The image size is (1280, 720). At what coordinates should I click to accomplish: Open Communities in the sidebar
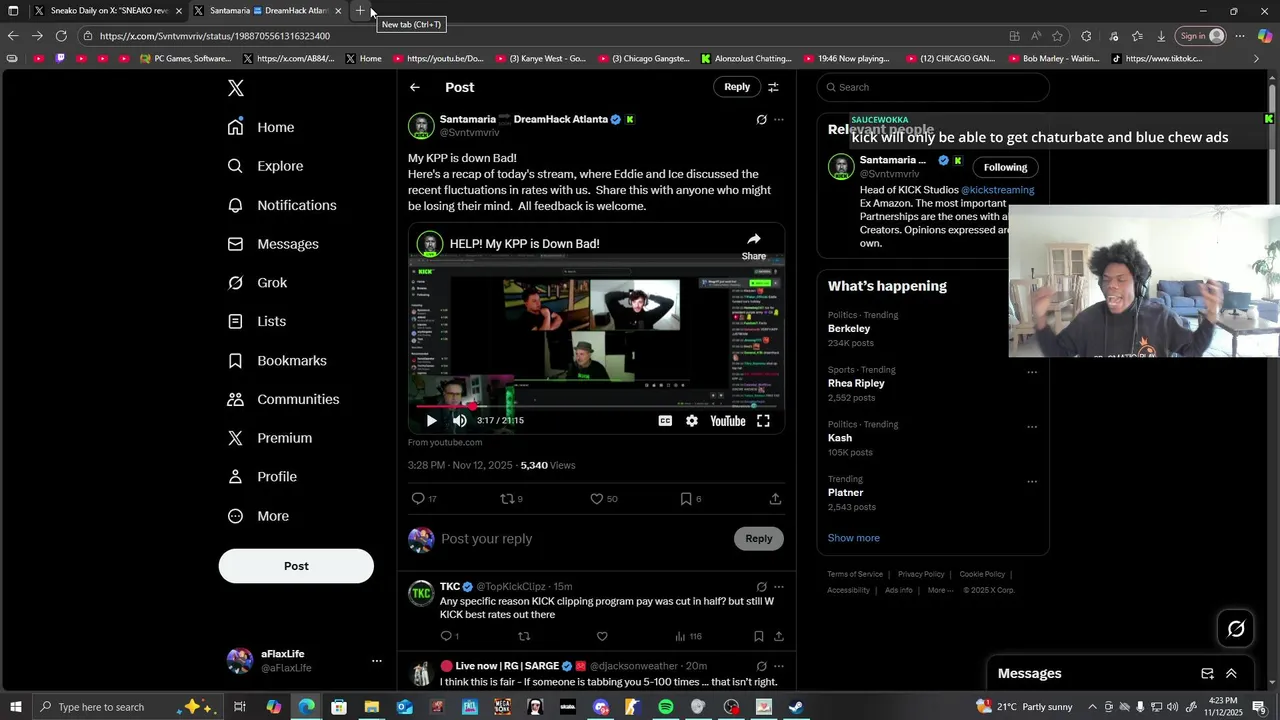(x=283, y=399)
